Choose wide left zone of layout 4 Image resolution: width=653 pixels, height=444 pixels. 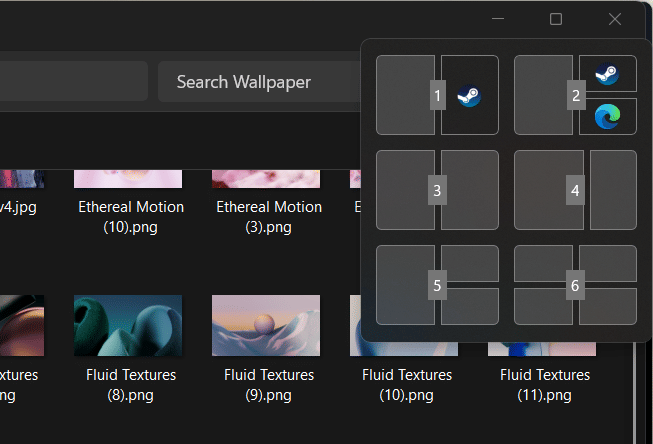(x=549, y=190)
